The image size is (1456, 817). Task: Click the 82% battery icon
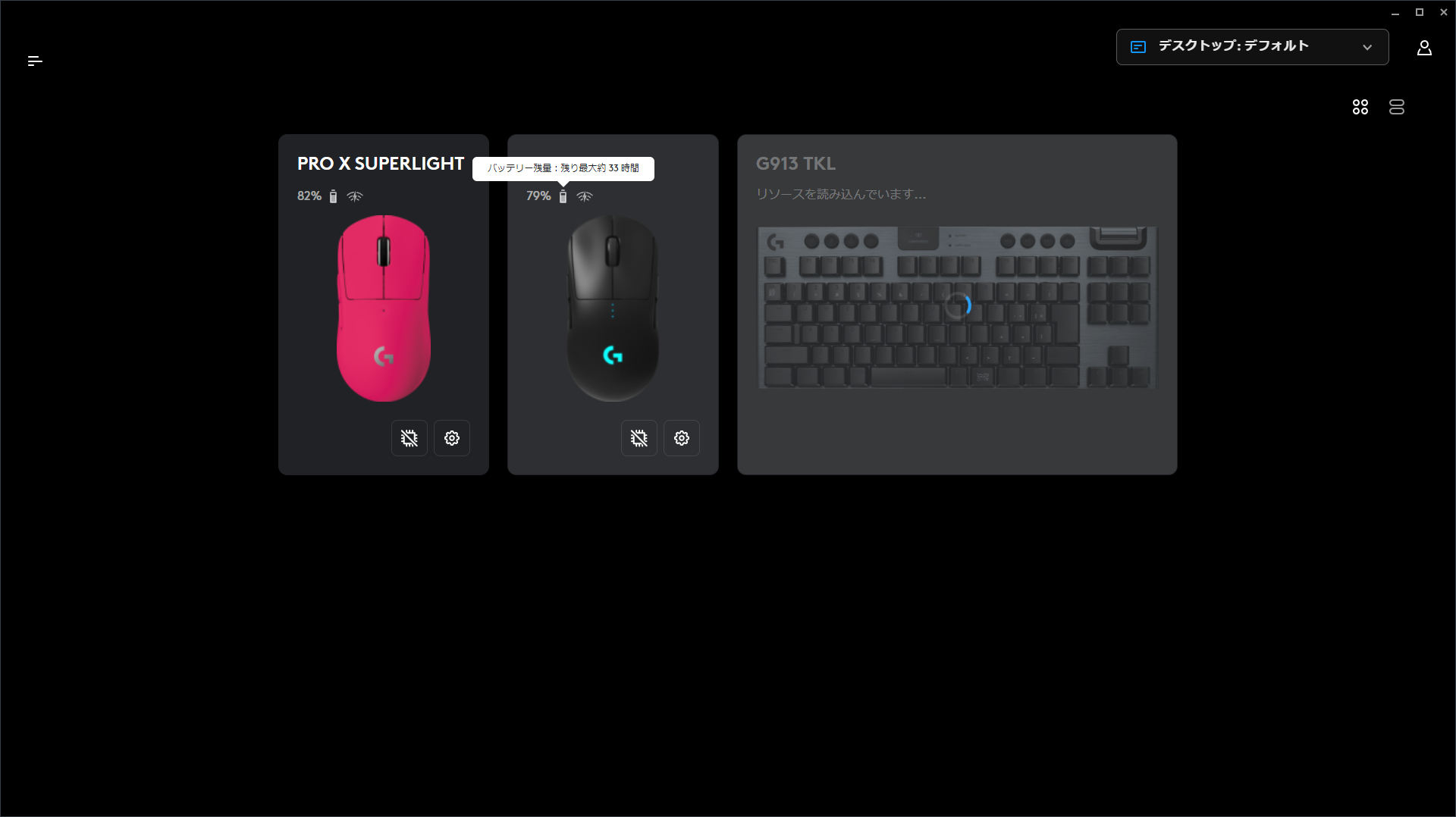(x=333, y=196)
